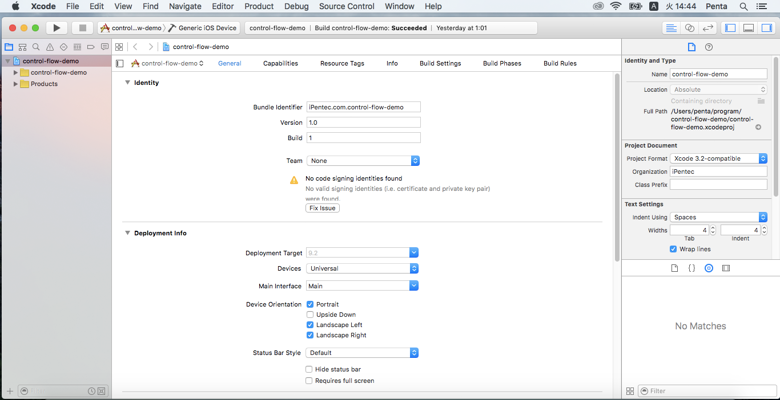Open the Source Control menu
The image size is (780, 400).
pyautogui.click(x=347, y=6)
